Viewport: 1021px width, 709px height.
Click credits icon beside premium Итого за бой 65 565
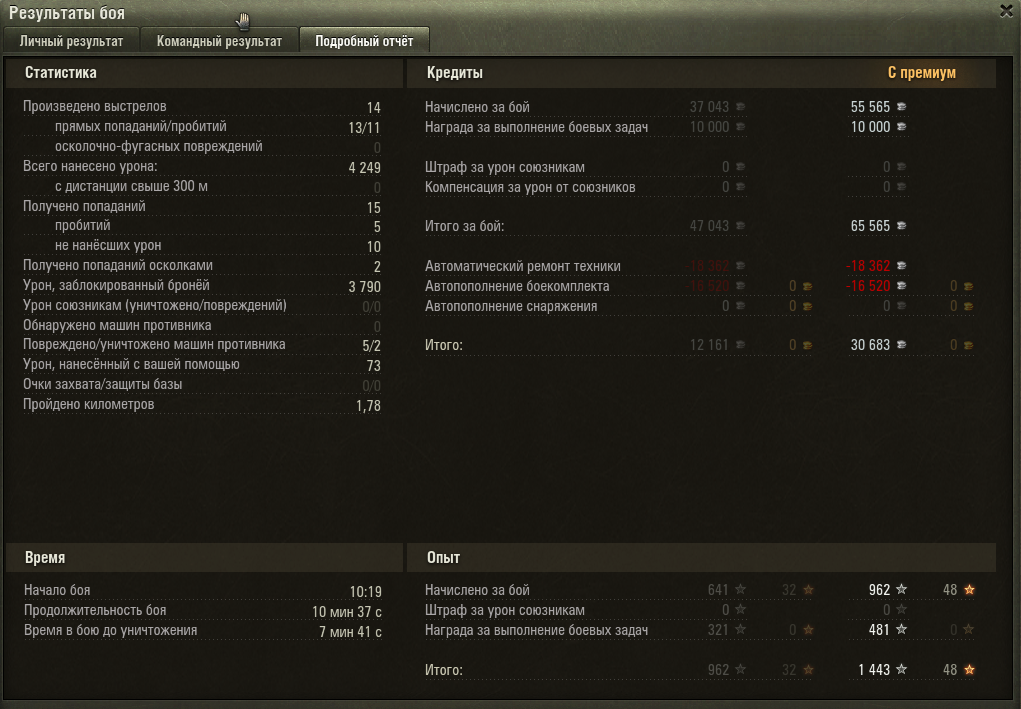901,226
